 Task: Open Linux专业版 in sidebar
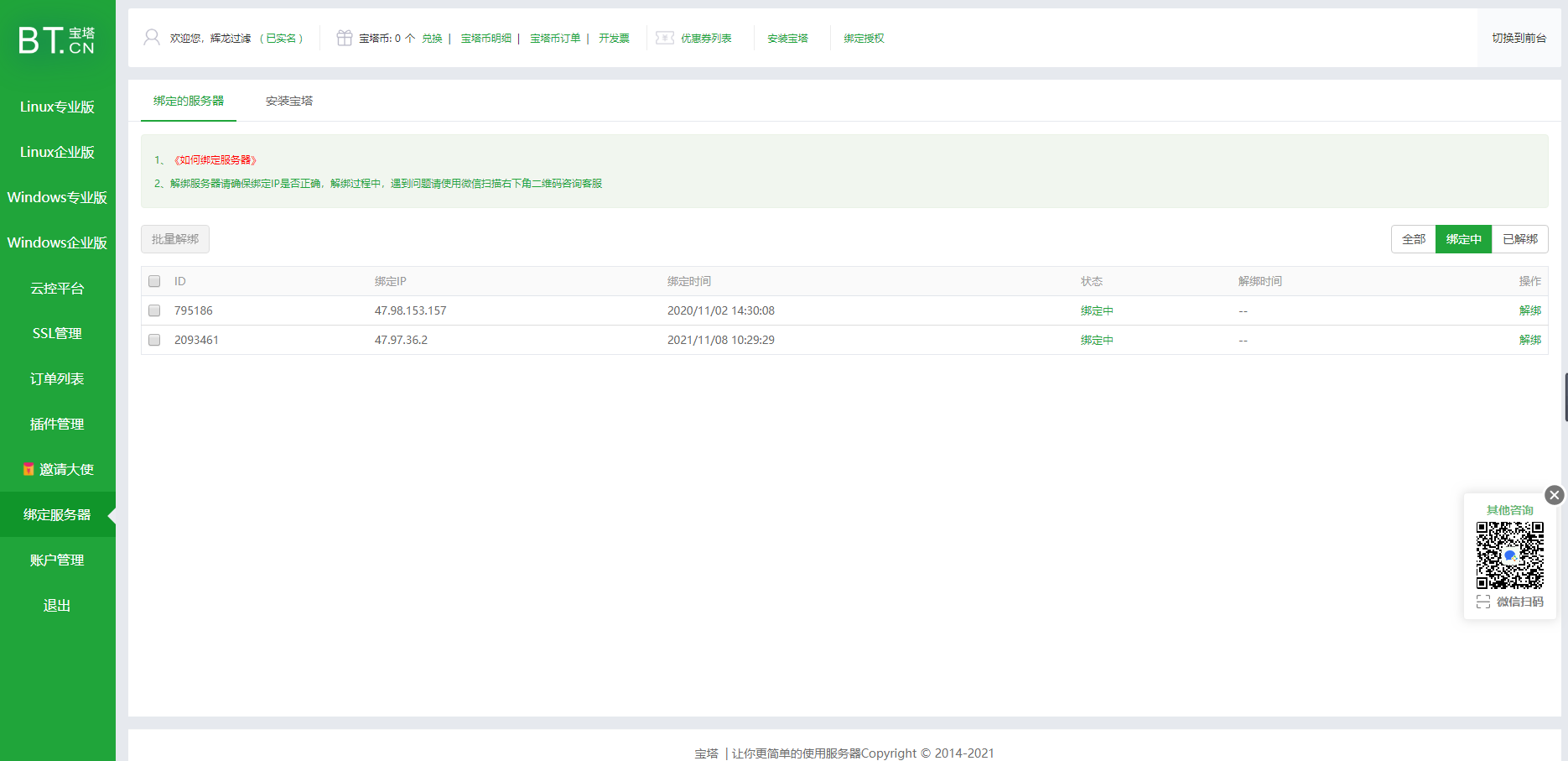(x=57, y=107)
